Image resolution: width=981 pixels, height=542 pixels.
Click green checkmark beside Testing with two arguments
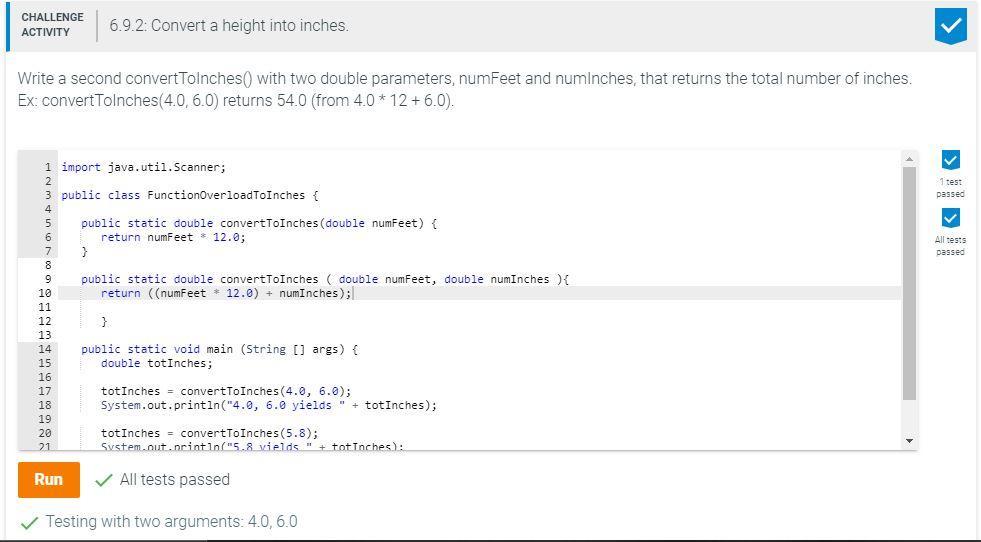point(29,522)
